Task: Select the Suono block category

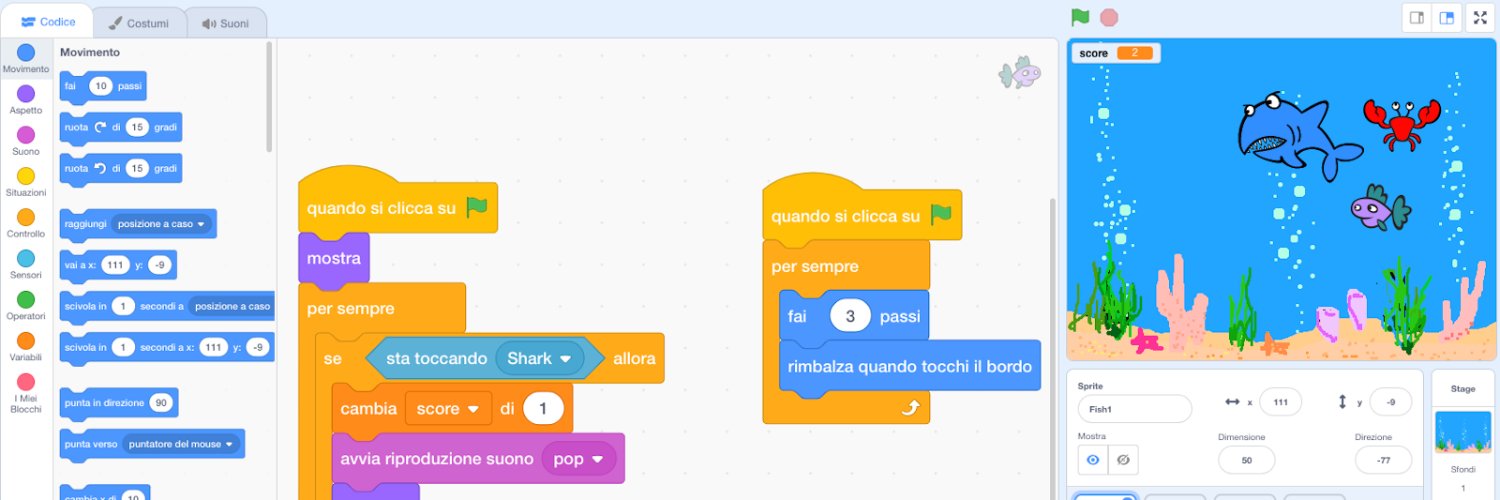Action: (x=26, y=141)
